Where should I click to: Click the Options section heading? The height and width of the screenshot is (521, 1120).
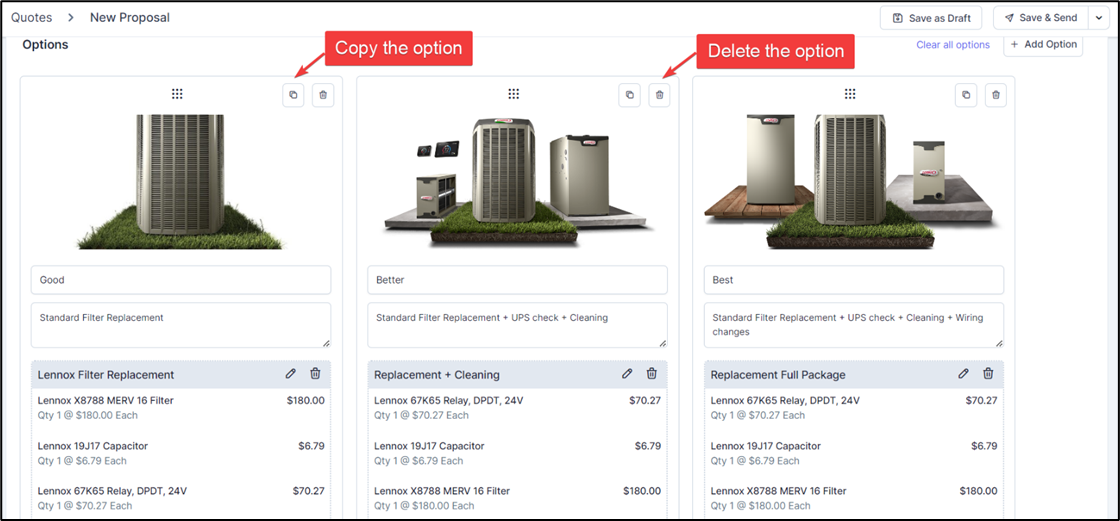point(45,44)
